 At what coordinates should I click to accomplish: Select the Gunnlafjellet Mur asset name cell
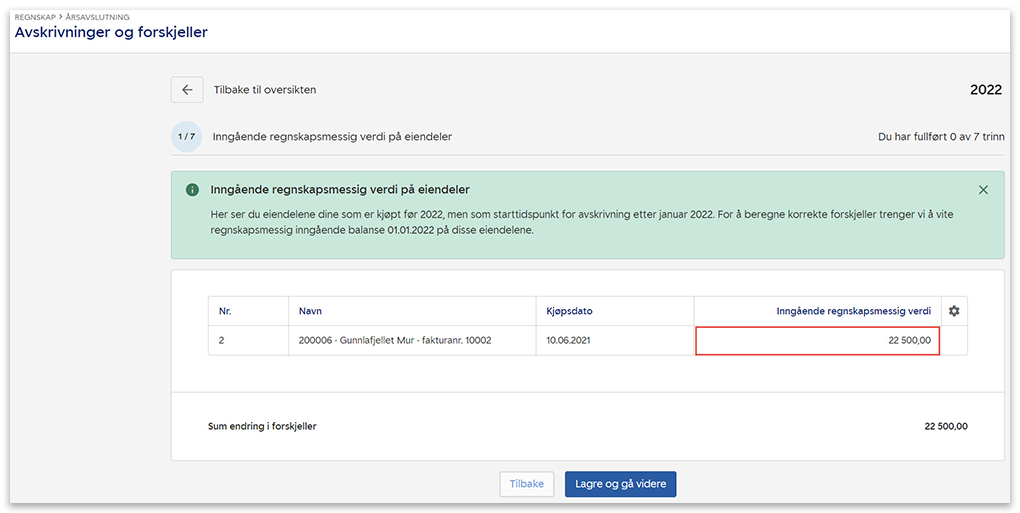[395, 341]
